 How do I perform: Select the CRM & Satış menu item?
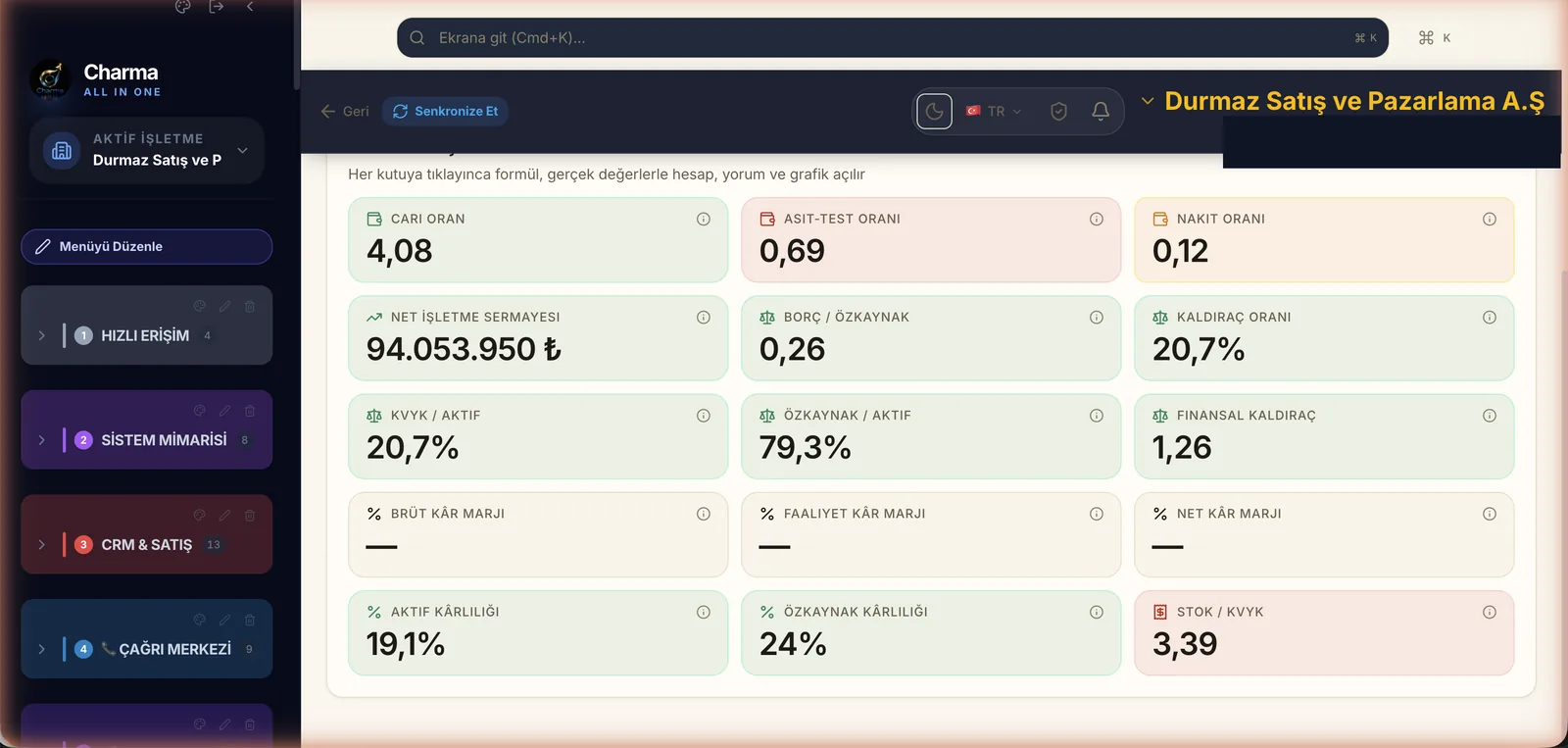pos(147,545)
